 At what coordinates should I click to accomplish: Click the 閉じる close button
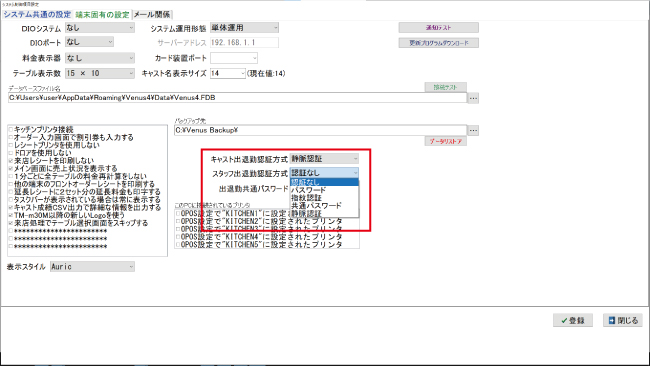pyautogui.click(x=623, y=320)
